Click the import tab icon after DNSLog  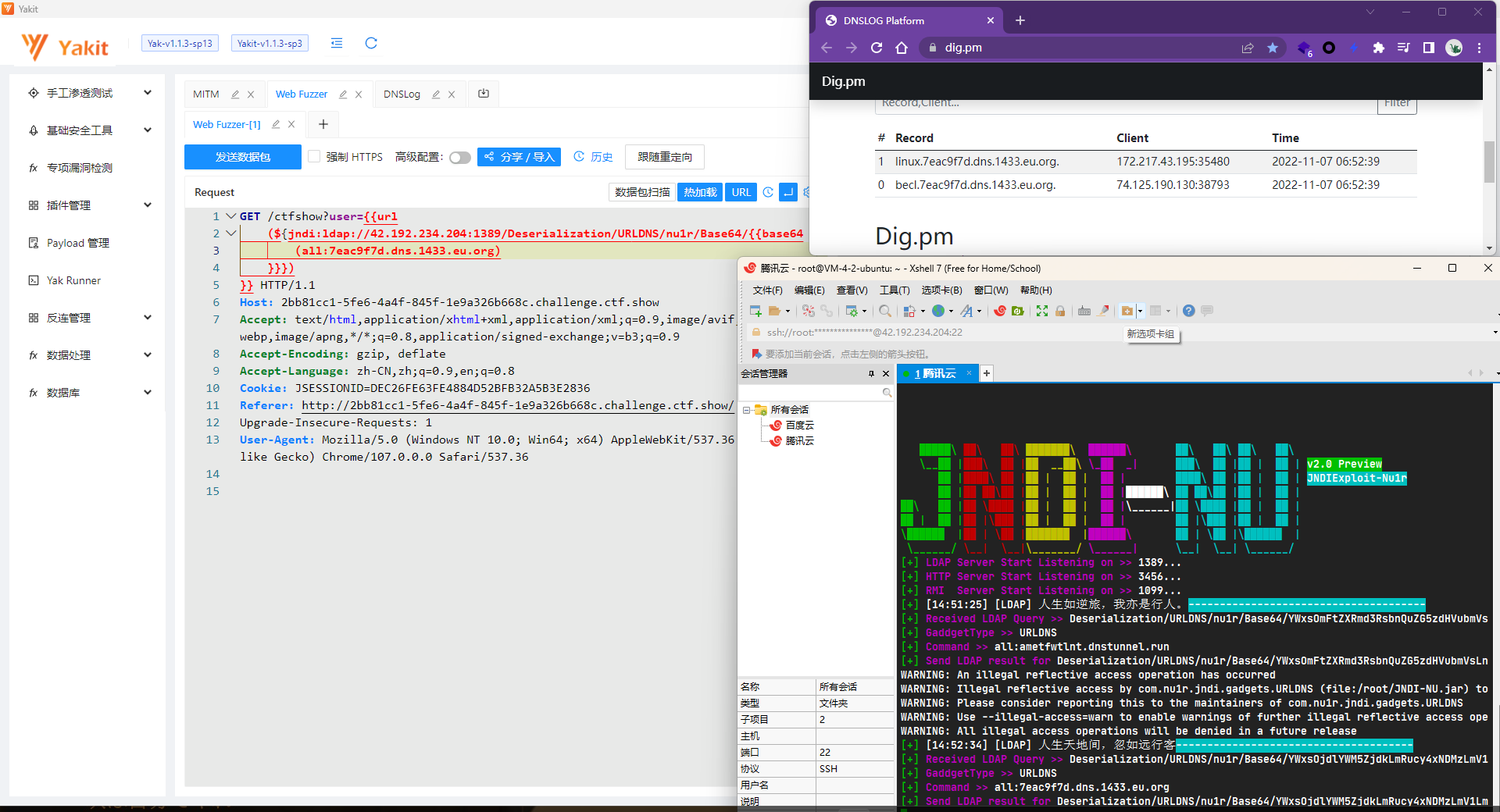(x=484, y=94)
